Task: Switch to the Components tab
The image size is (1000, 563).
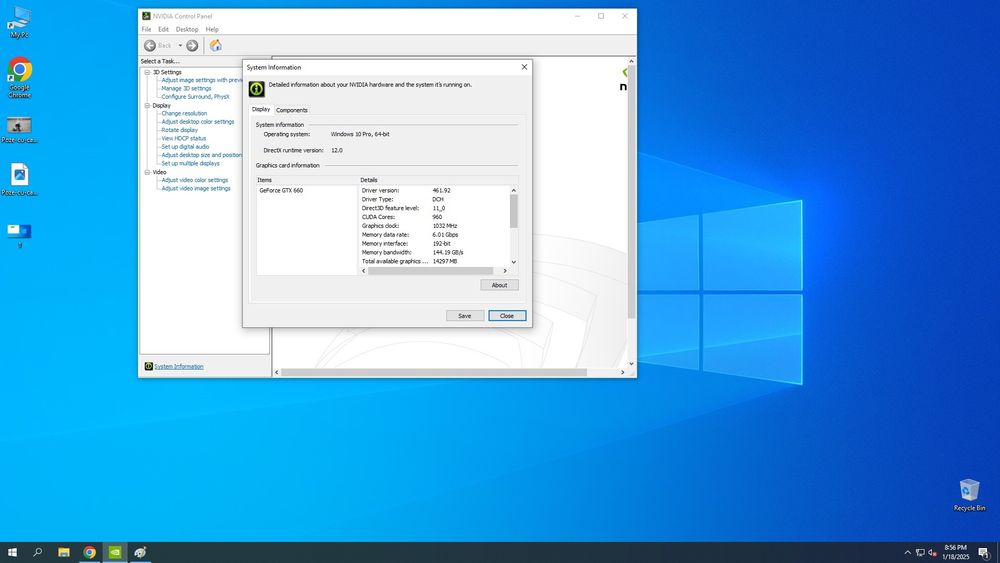Action: click(291, 110)
